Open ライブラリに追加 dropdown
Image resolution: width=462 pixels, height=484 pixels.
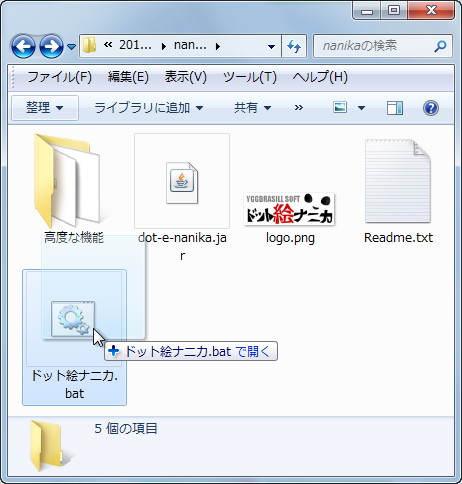coord(149,108)
